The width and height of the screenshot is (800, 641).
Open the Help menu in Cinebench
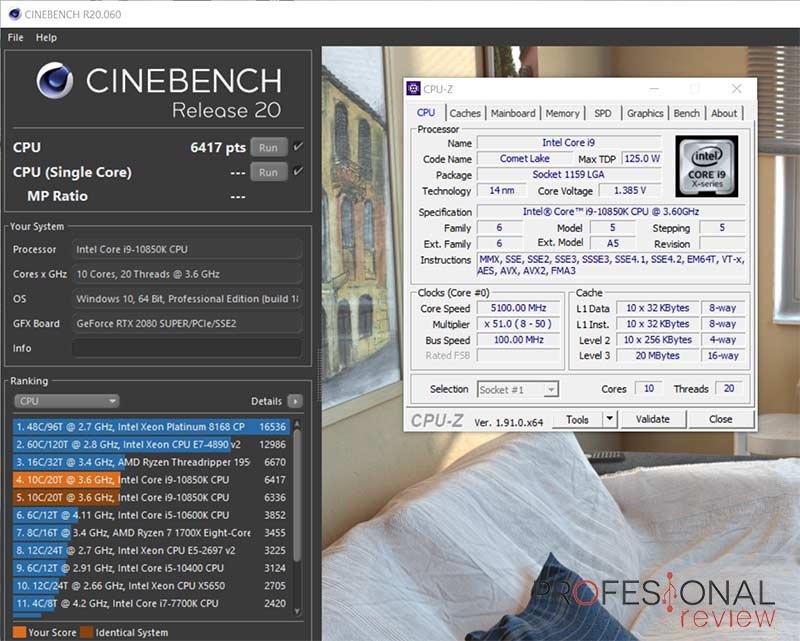46,37
